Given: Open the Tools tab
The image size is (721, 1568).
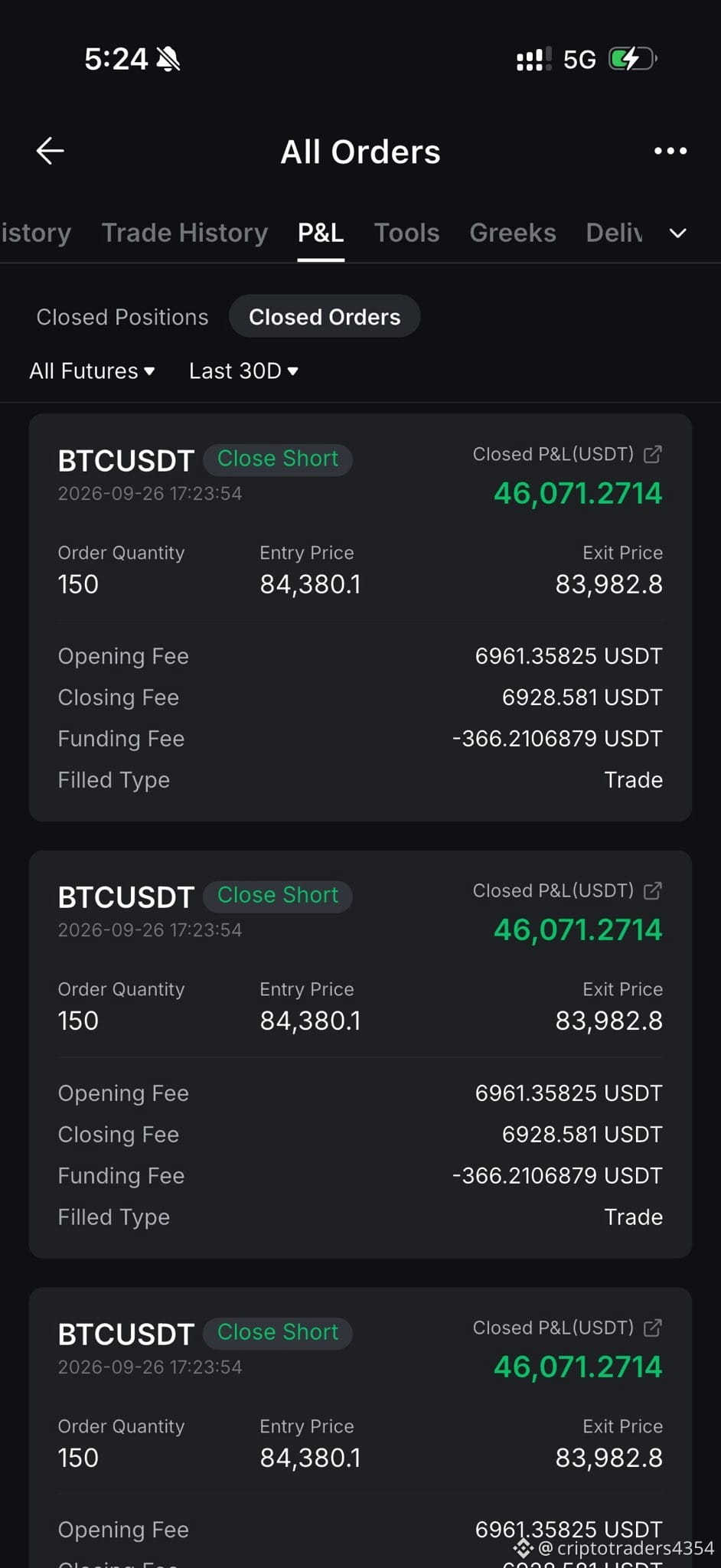Looking at the screenshot, I should [x=407, y=233].
